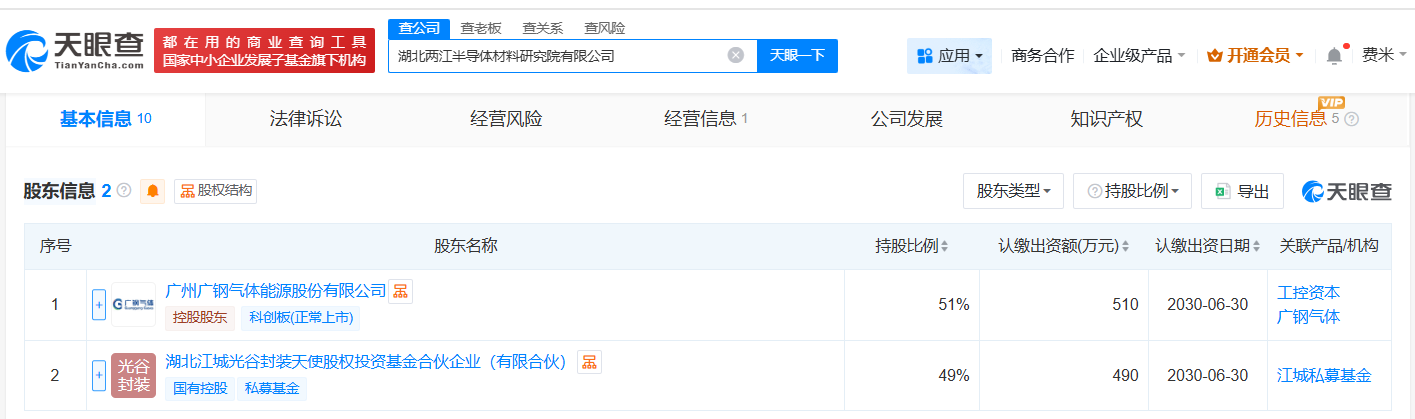Click the orange shareholder alert bell

[x=153, y=191]
